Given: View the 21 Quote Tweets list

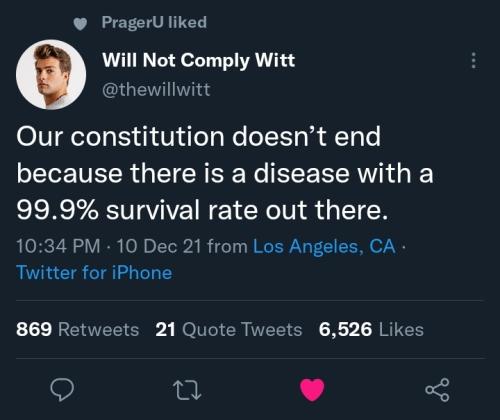Looking at the screenshot, I should tap(229, 329).
